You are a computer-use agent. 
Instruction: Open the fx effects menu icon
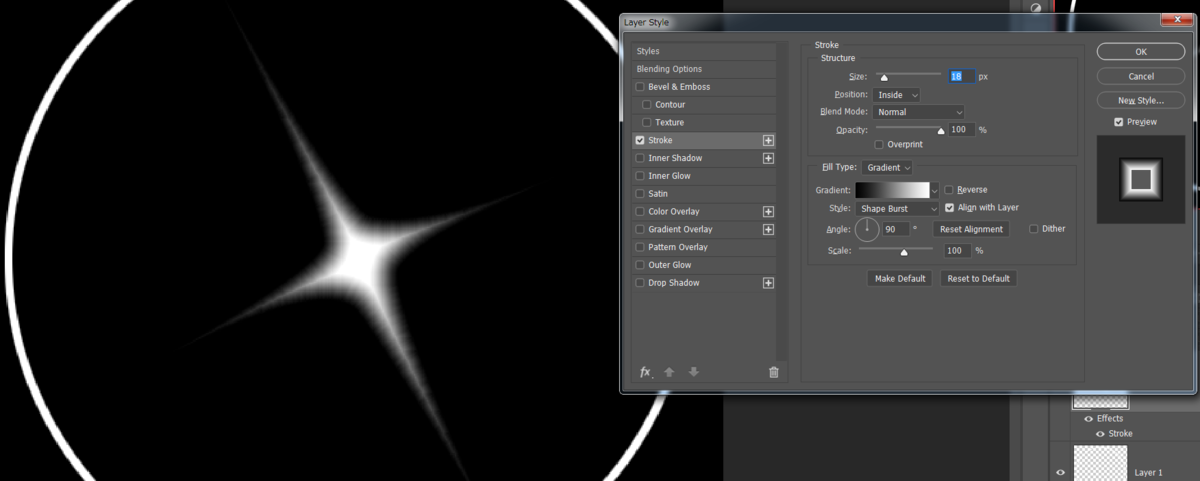646,372
